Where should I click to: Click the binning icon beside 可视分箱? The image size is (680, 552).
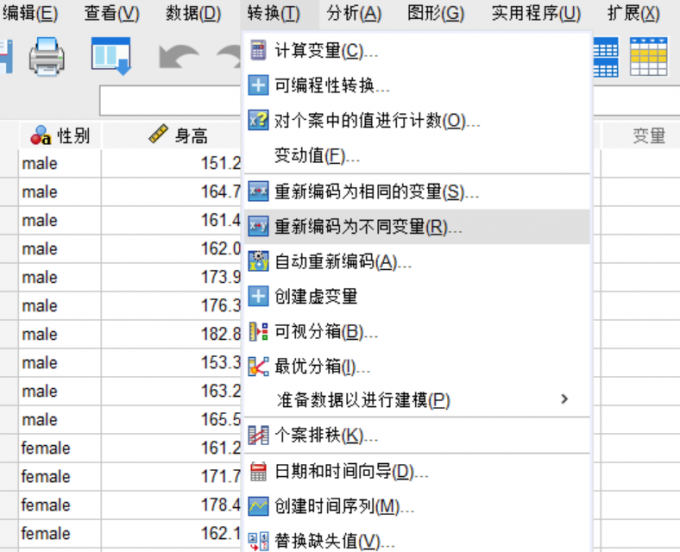click(258, 332)
